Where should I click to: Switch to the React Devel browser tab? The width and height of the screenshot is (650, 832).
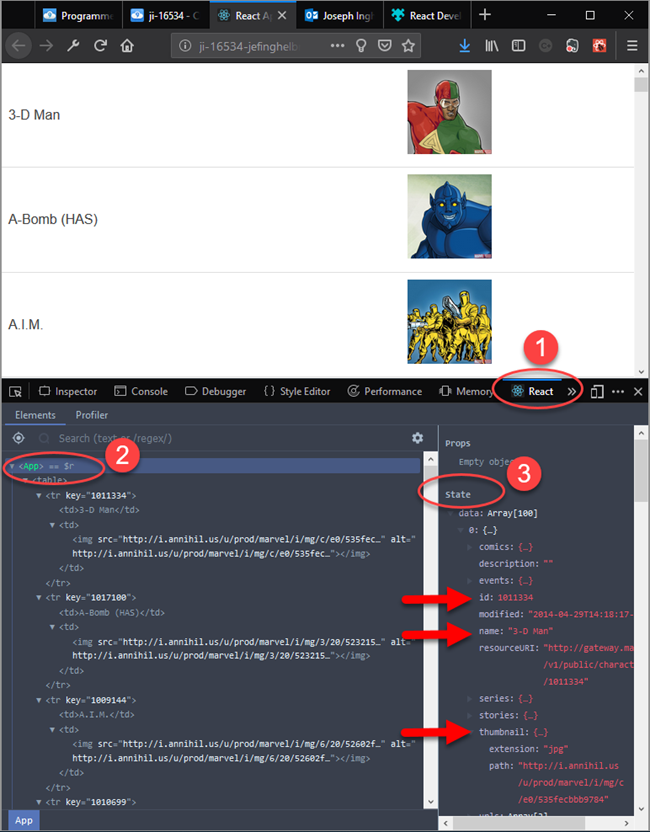[426, 15]
